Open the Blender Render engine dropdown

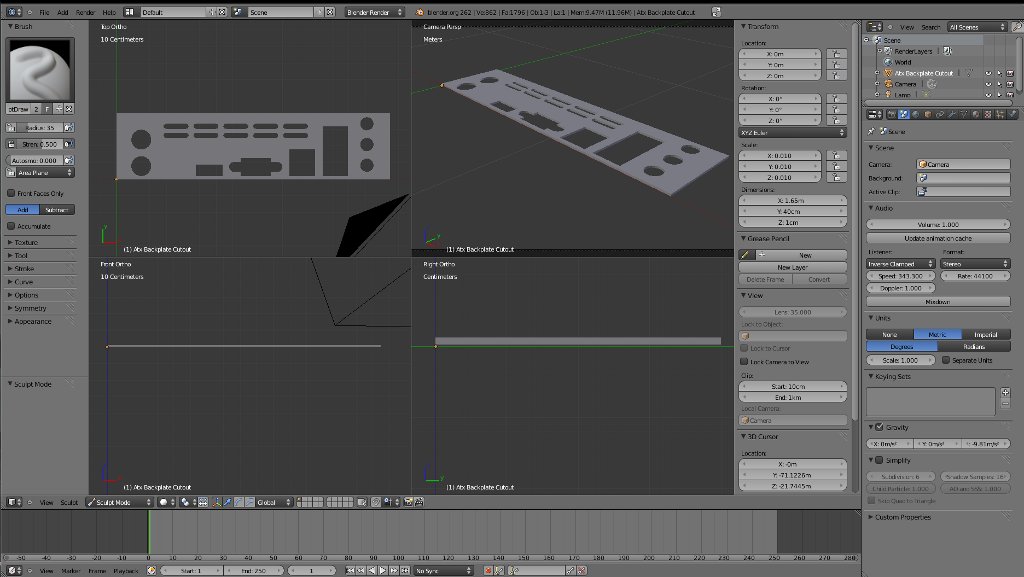click(373, 12)
